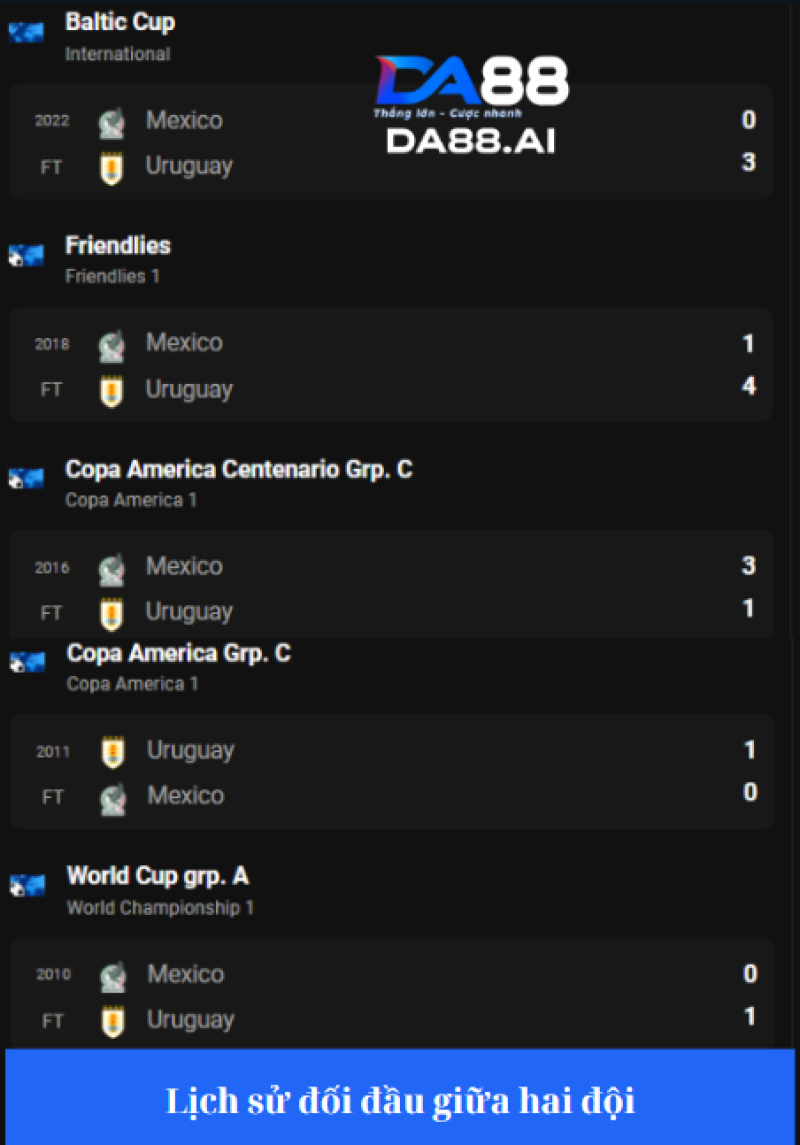Image resolution: width=800 pixels, height=1145 pixels.
Task: Click the Uruguay crest in the 2018 match
Action: click(x=112, y=391)
